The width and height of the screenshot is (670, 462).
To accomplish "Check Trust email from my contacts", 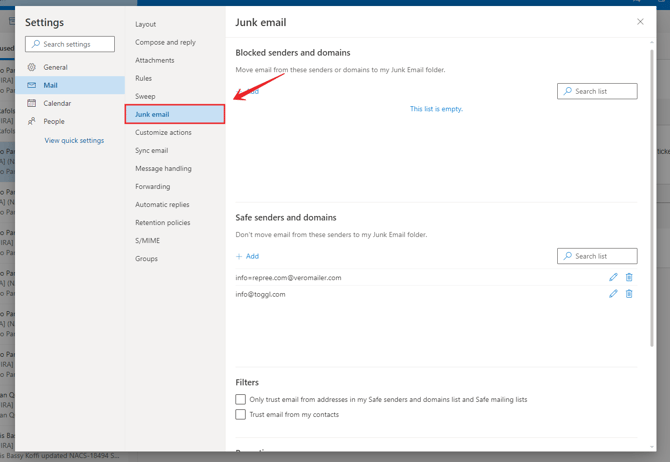I will coord(241,414).
